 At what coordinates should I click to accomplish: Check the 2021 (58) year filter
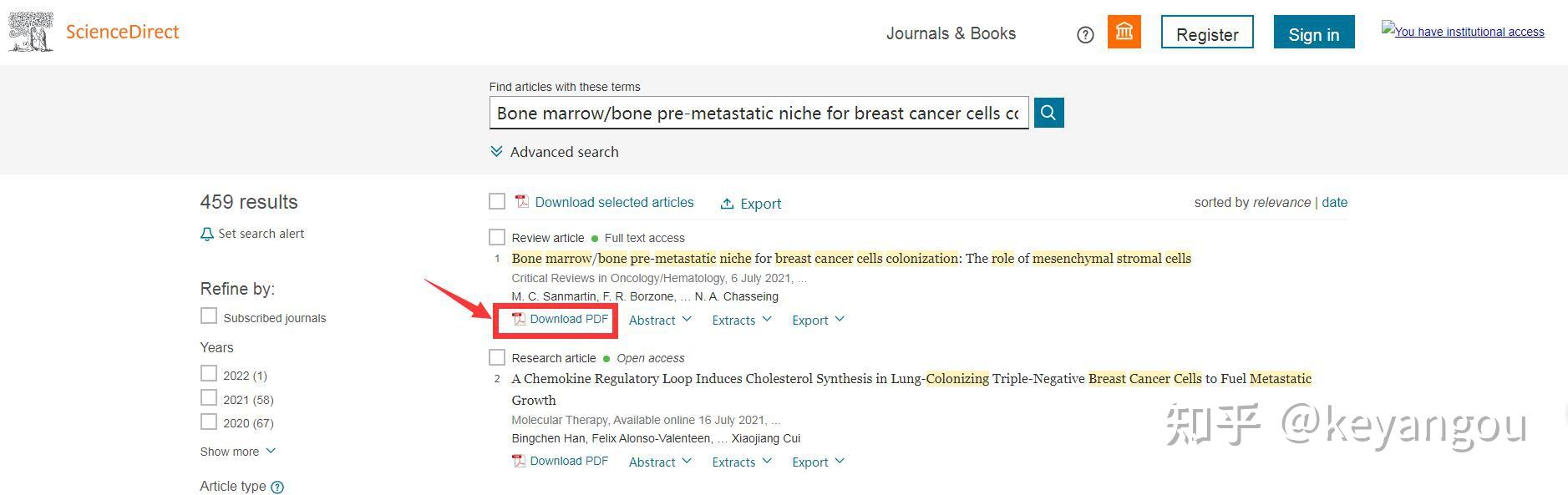pyautogui.click(x=209, y=398)
